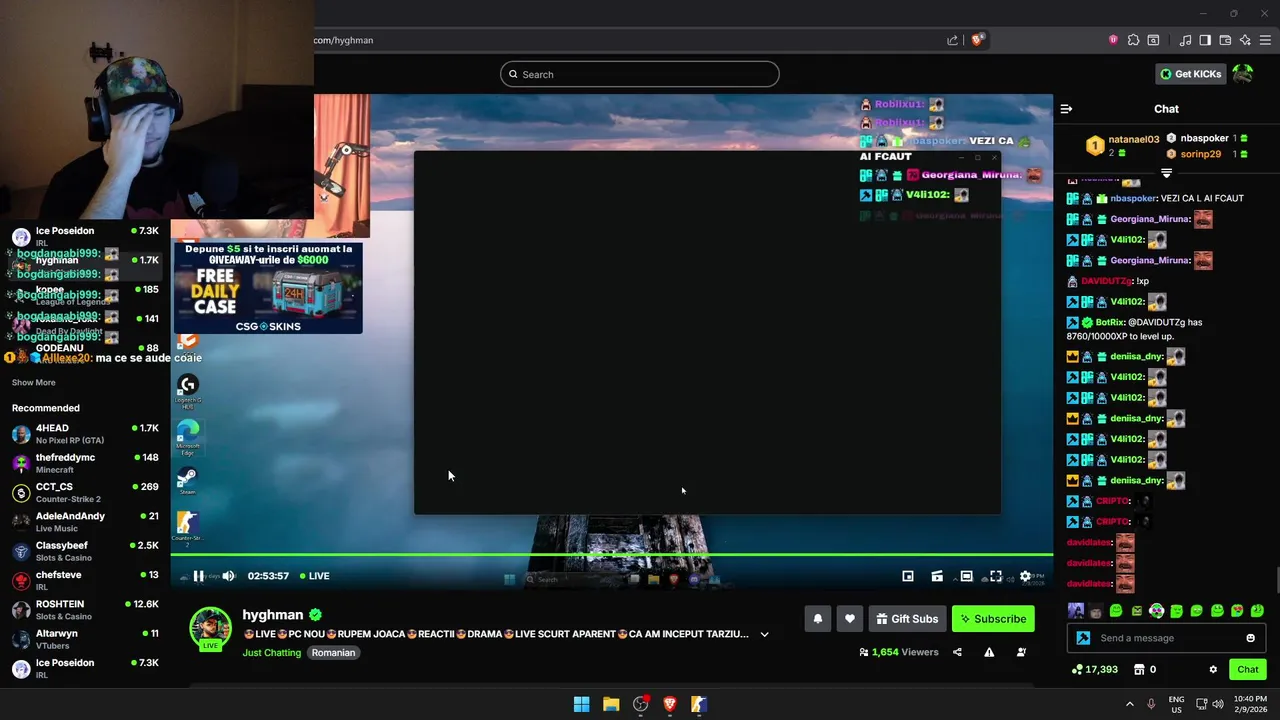Open chat identity hammer badge
The width and height of the screenshot is (1280, 720).
coord(1083,638)
